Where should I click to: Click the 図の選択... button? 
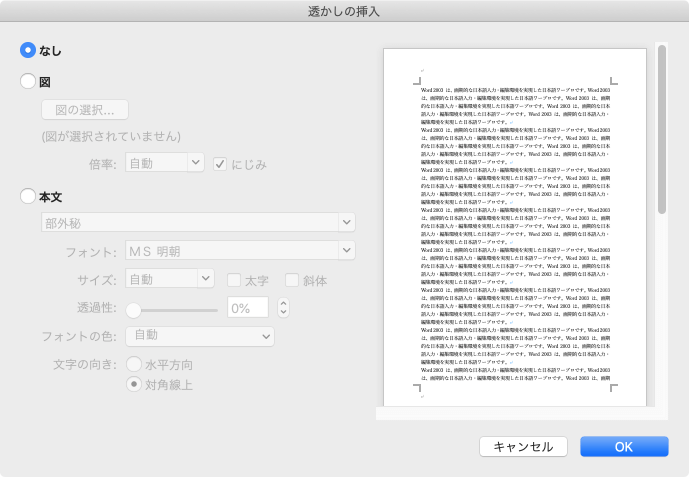85,110
